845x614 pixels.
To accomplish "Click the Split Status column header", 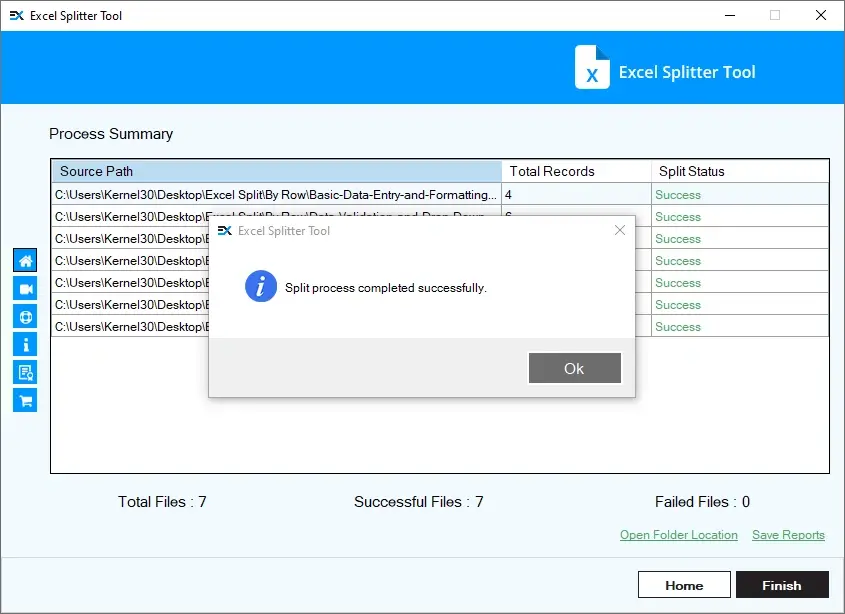I will click(738, 171).
